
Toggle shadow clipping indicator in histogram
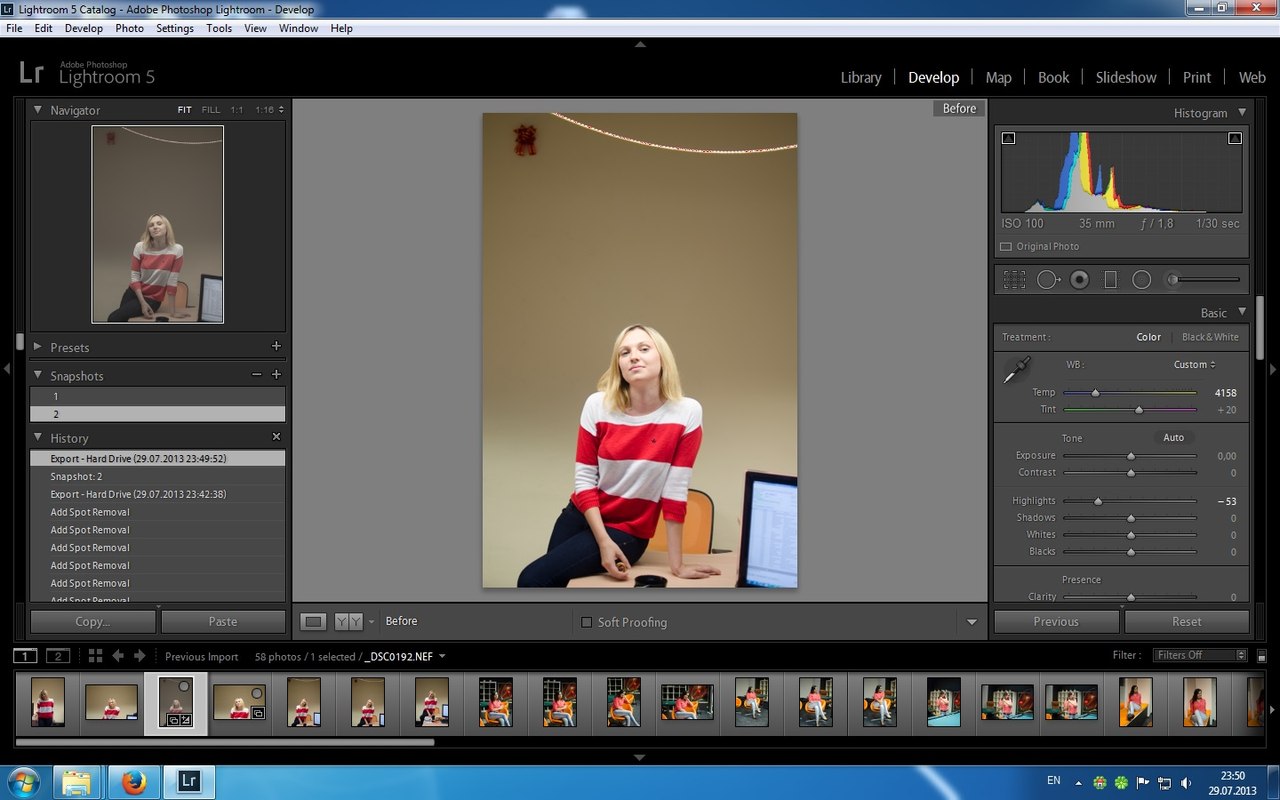[x=1008, y=138]
